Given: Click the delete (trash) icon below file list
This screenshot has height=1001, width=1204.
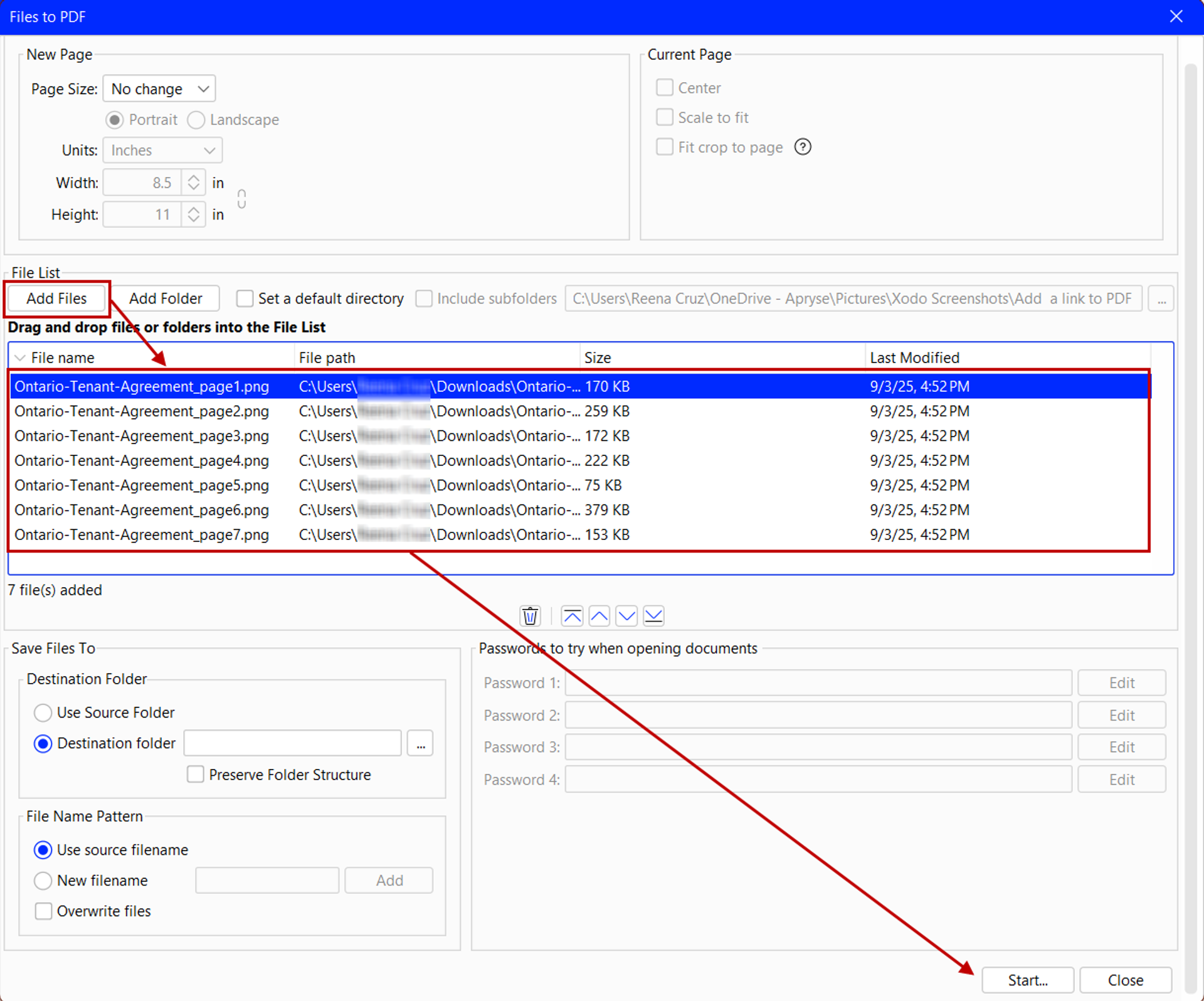Looking at the screenshot, I should [530, 617].
